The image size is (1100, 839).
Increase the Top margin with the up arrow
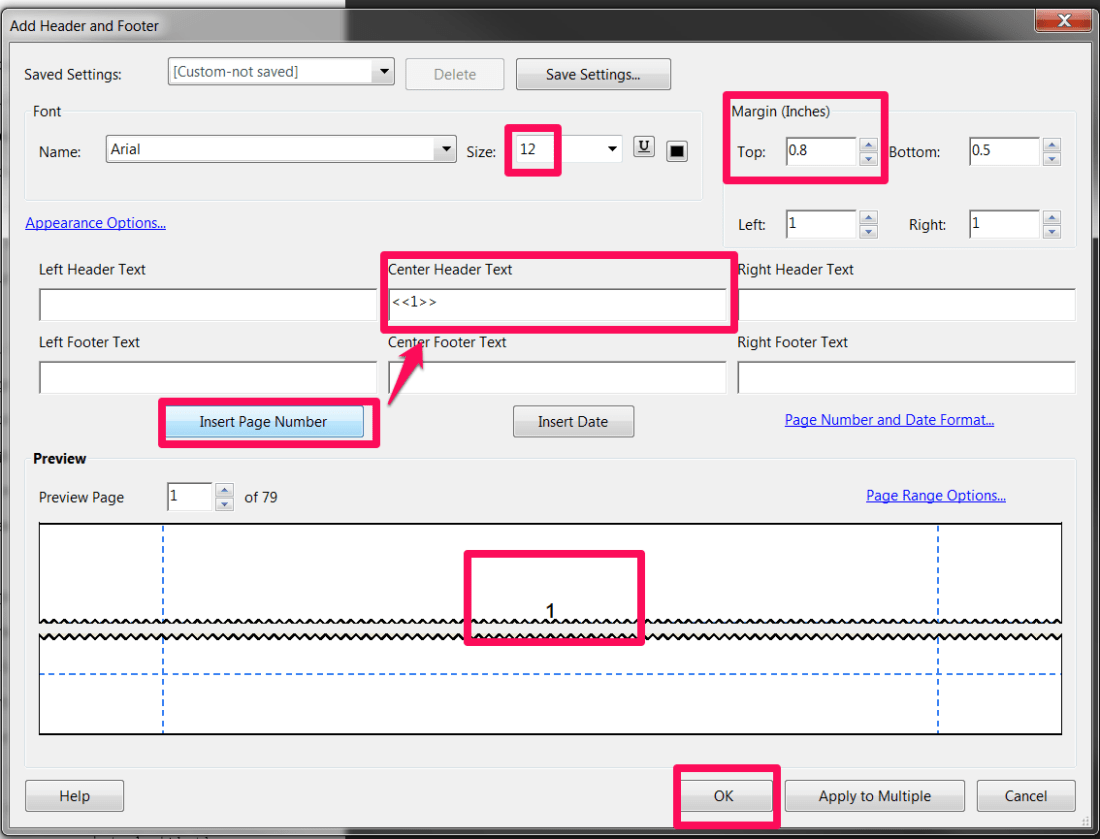tap(868, 145)
